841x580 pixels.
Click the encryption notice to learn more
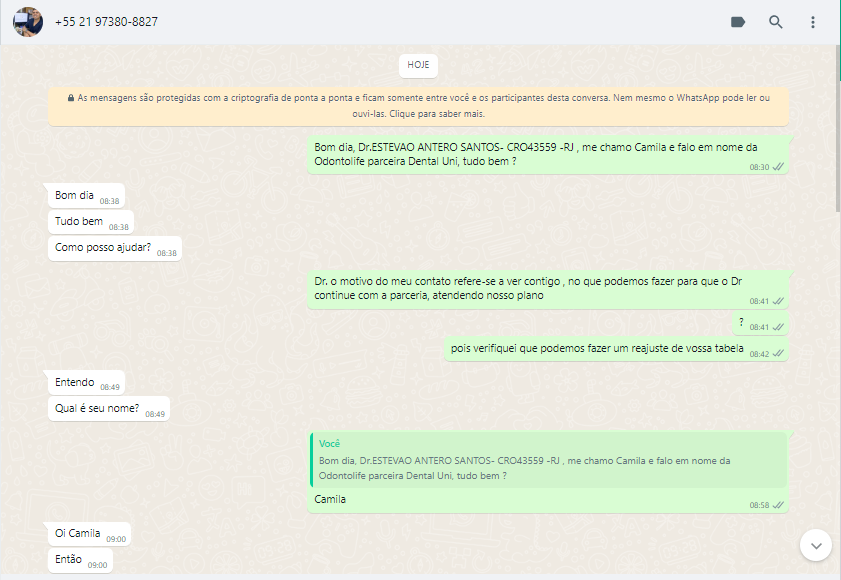coord(418,106)
